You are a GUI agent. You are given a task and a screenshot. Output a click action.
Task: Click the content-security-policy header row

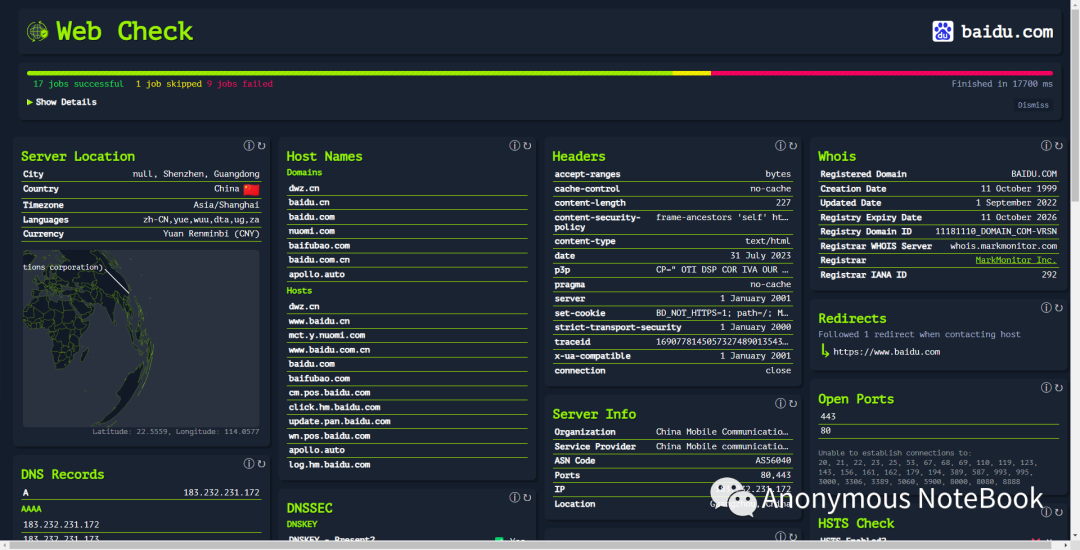point(673,222)
